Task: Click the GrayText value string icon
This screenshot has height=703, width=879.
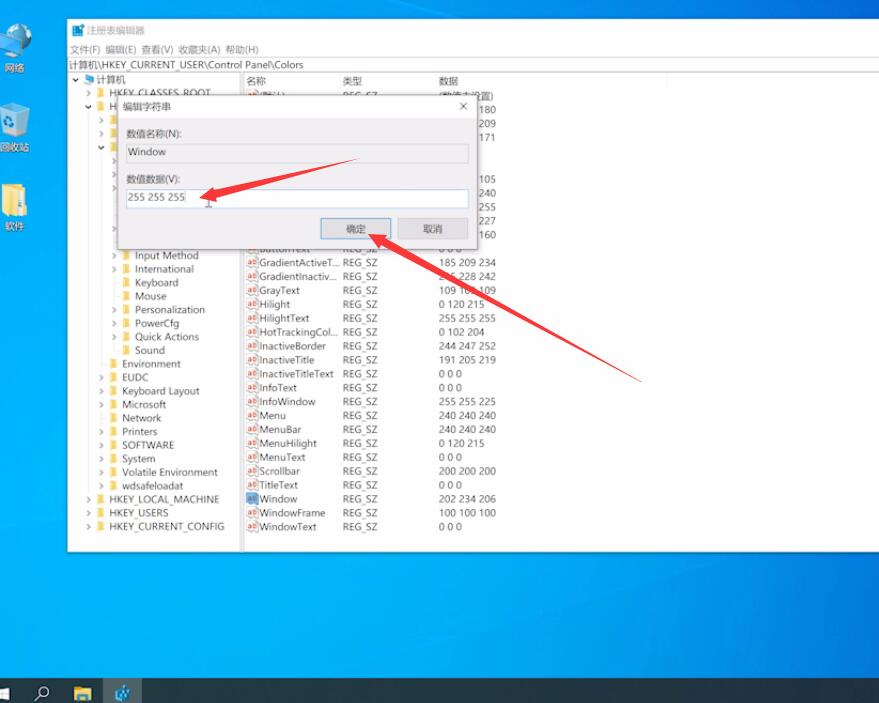Action: tap(252, 290)
